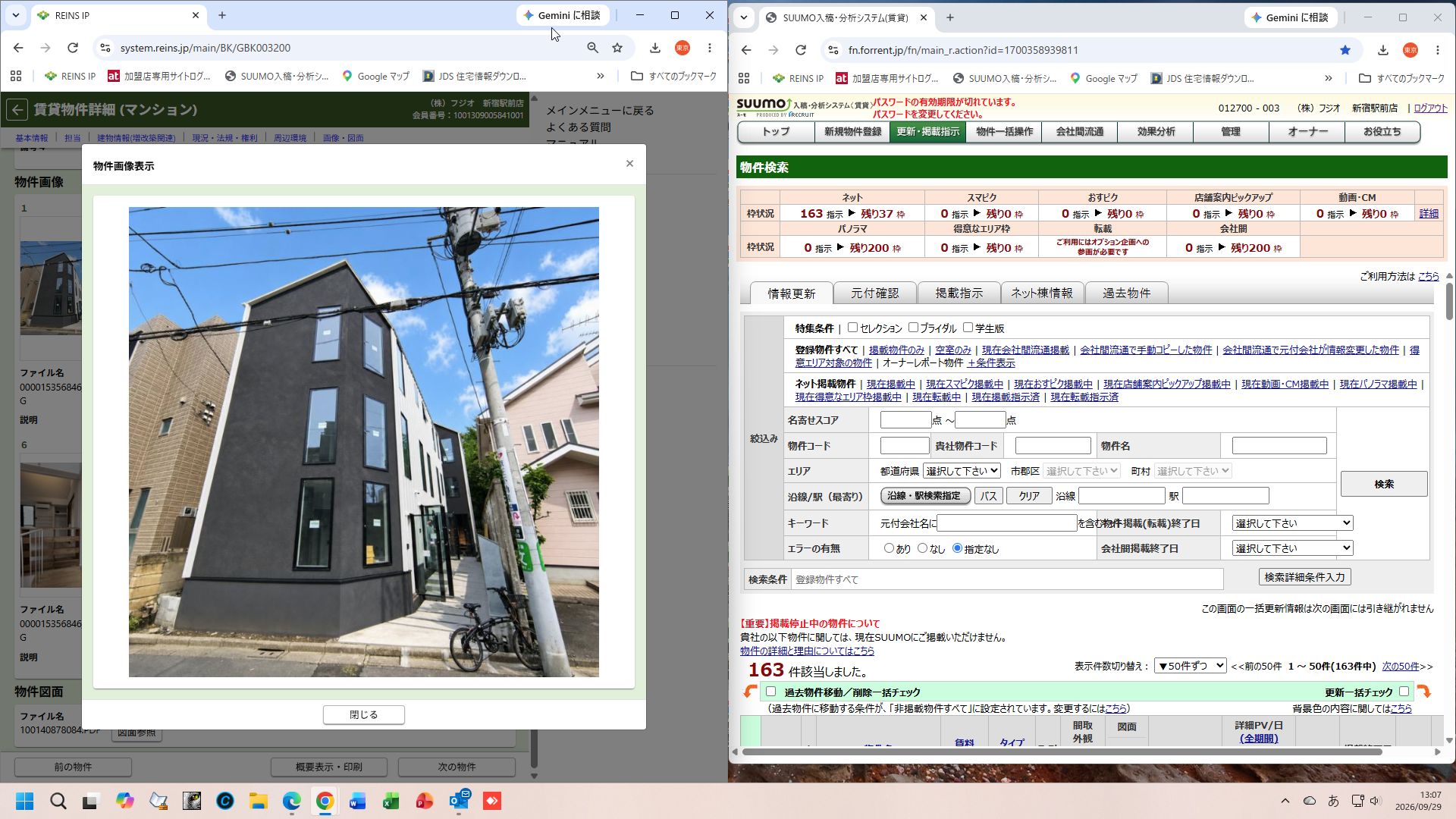Open the apps grid icon in the REINS bookmarks bar
Viewport: 1456px width, 819px height.
point(16,76)
